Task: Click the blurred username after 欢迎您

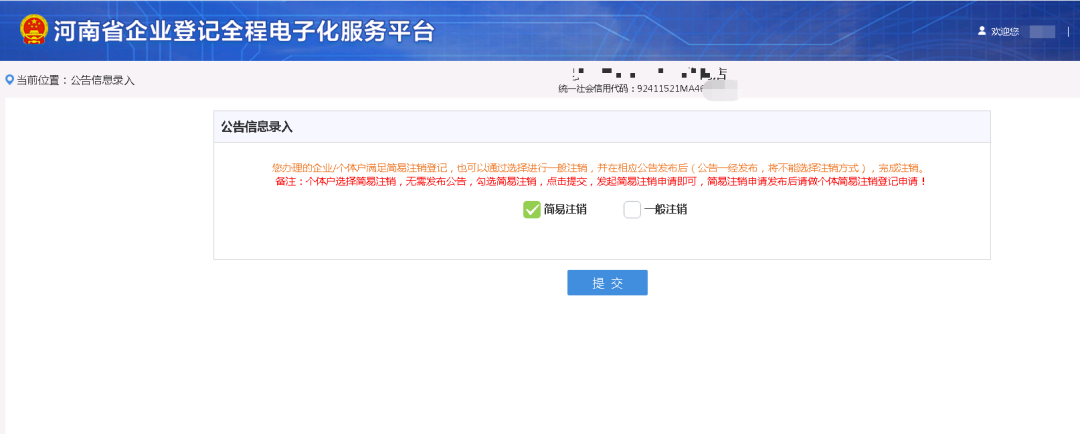Action: 1041,32
